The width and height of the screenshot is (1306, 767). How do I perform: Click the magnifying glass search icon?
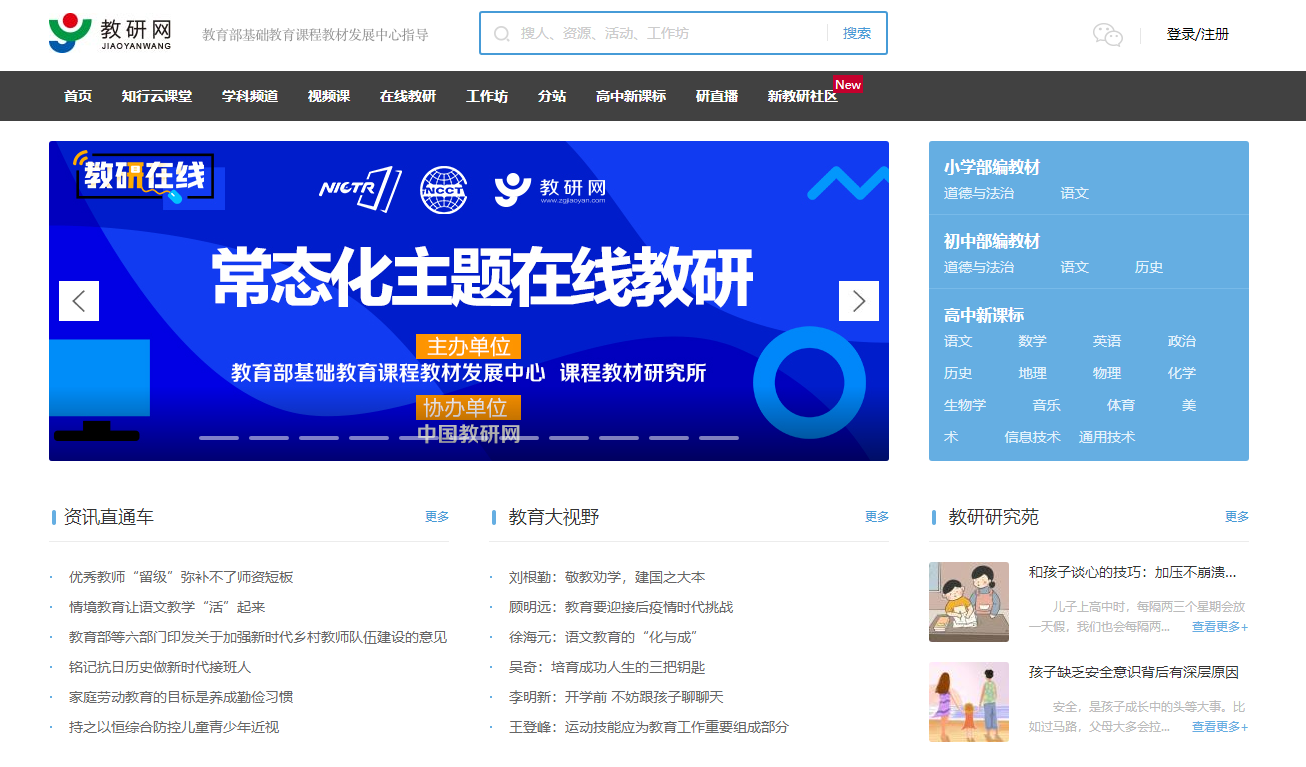[x=501, y=33]
